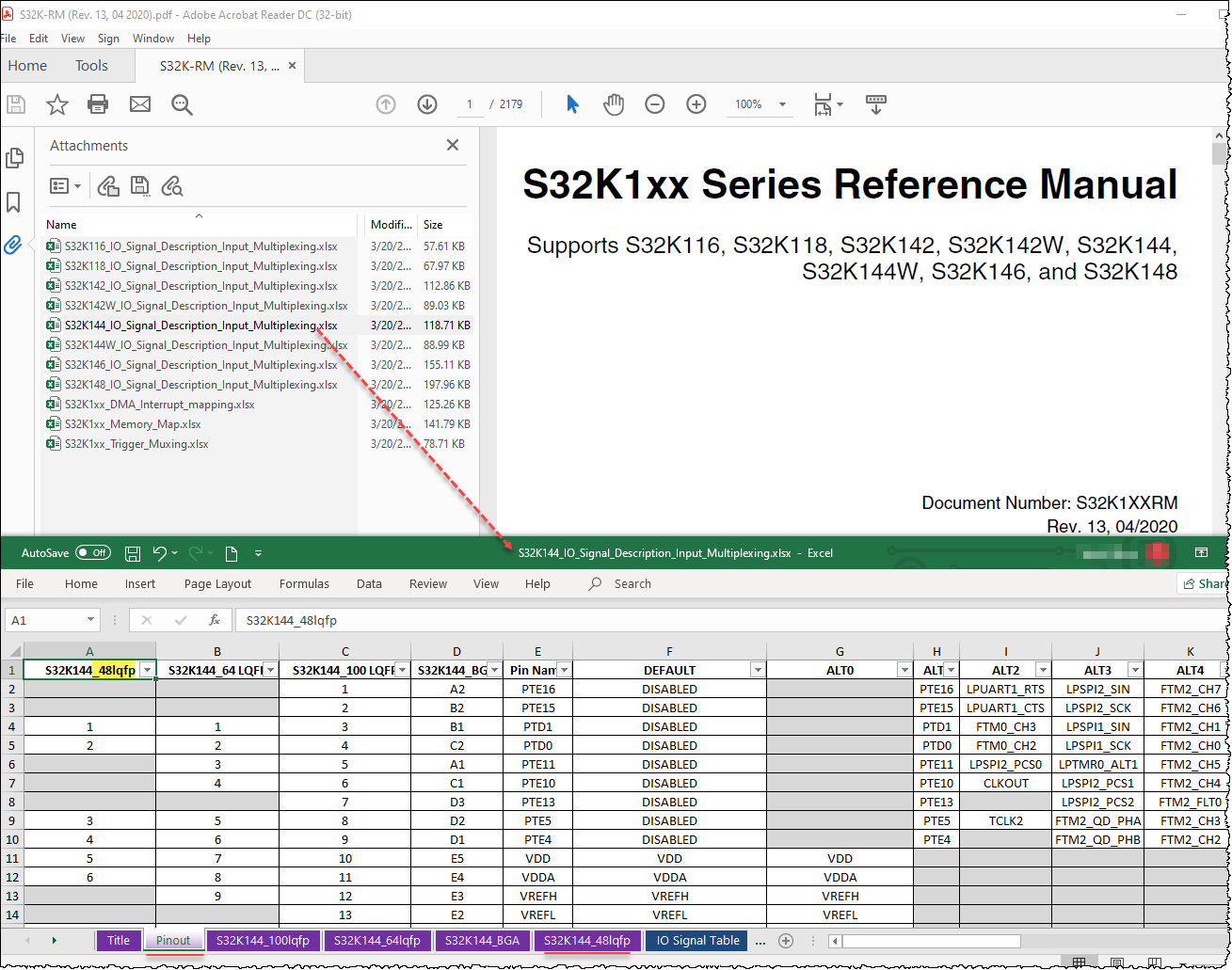Image resolution: width=1232 pixels, height=970 pixels.
Task: Switch to the Data ribbon tab
Action: click(369, 583)
